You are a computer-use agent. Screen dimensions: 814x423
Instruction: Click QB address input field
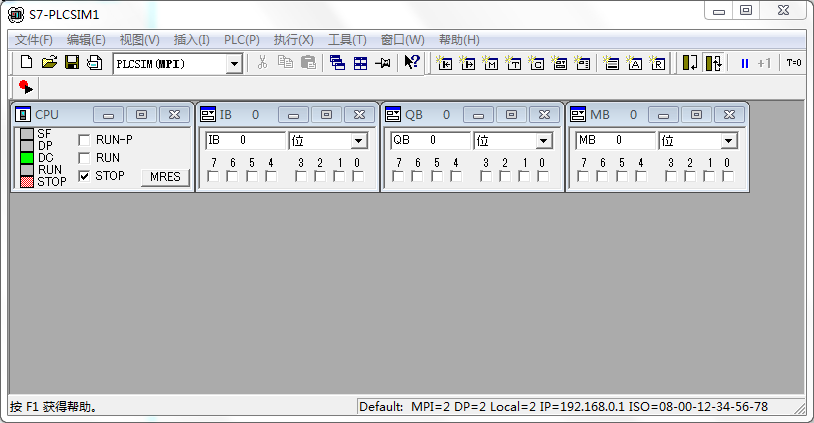point(430,141)
